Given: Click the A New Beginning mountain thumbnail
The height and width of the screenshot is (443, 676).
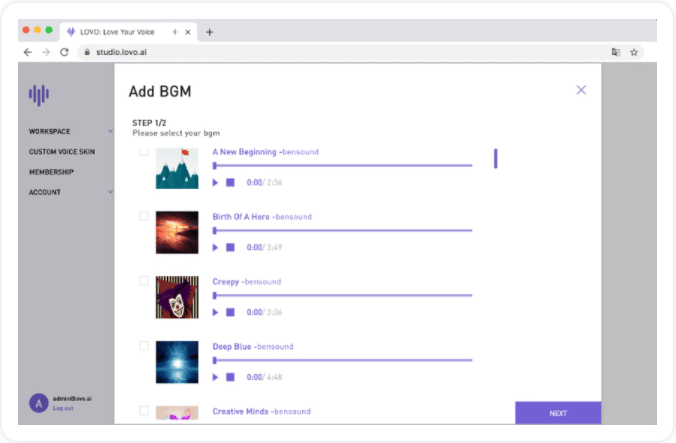Looking at the screenshot, I should [177, 168].
